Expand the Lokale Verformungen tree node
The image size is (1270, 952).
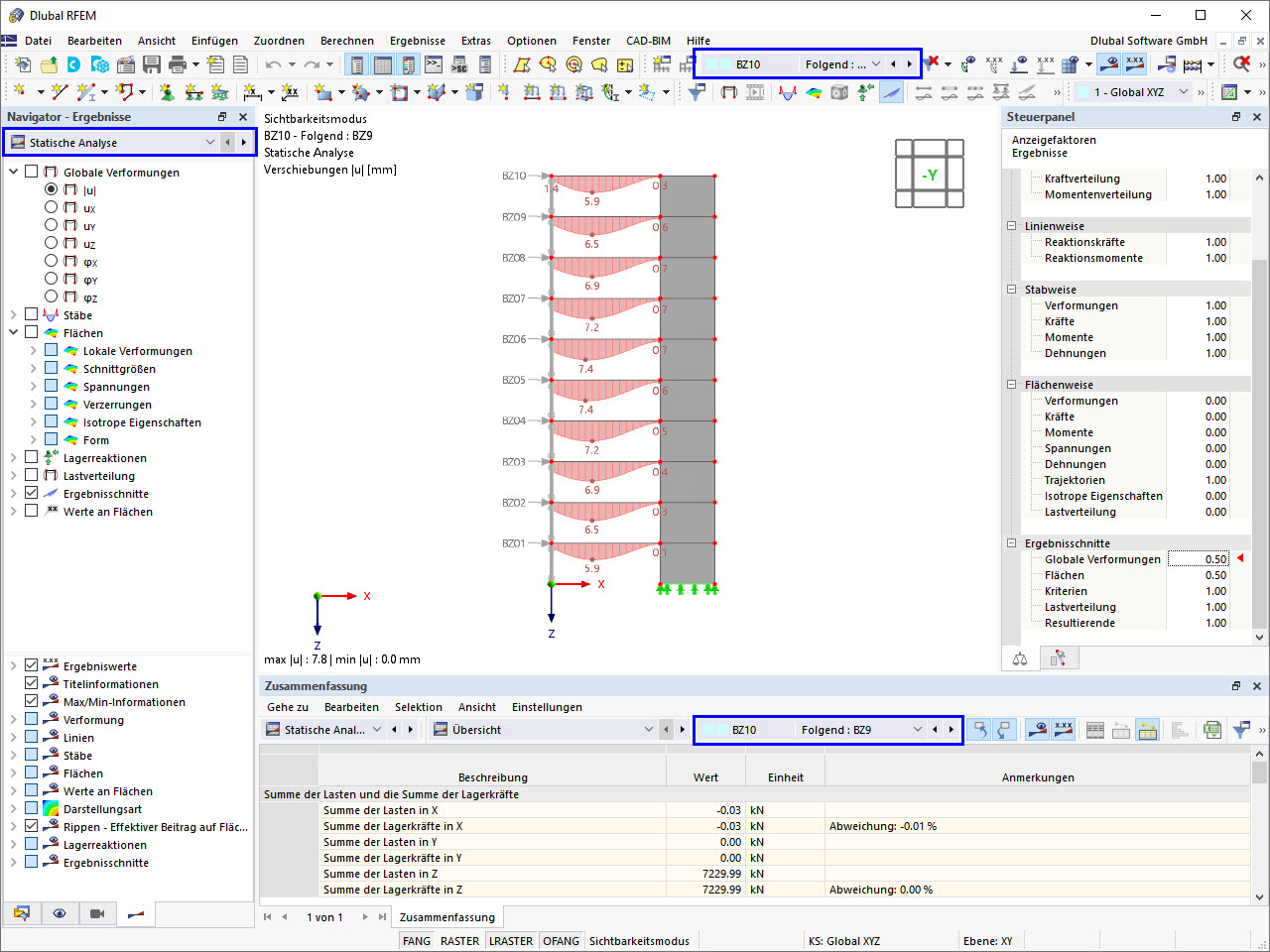pos(33,350)
